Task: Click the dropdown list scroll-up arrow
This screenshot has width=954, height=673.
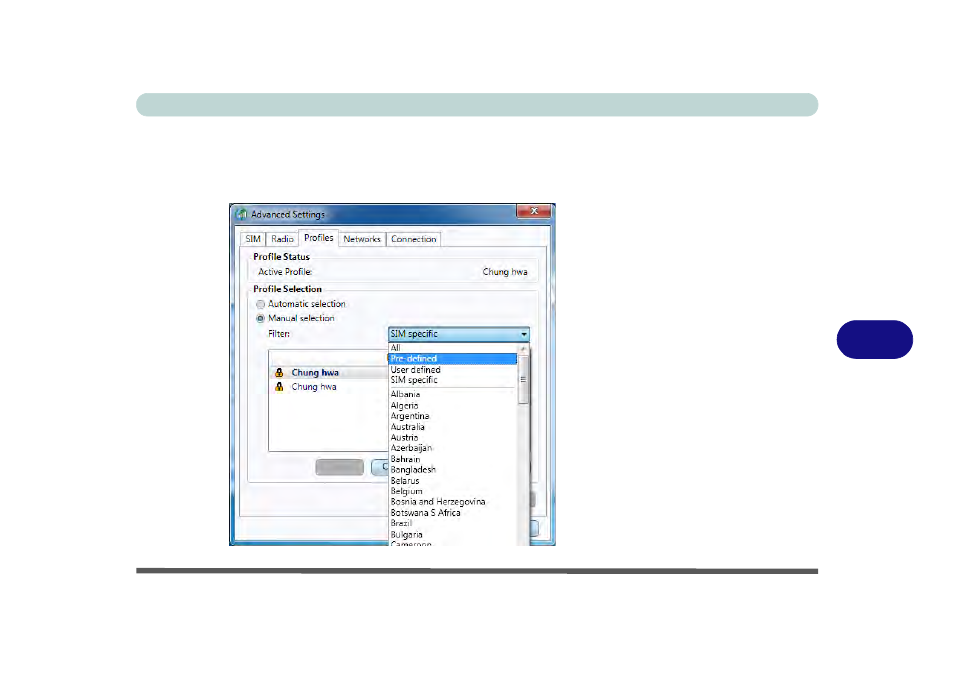Action: [523, 349]
